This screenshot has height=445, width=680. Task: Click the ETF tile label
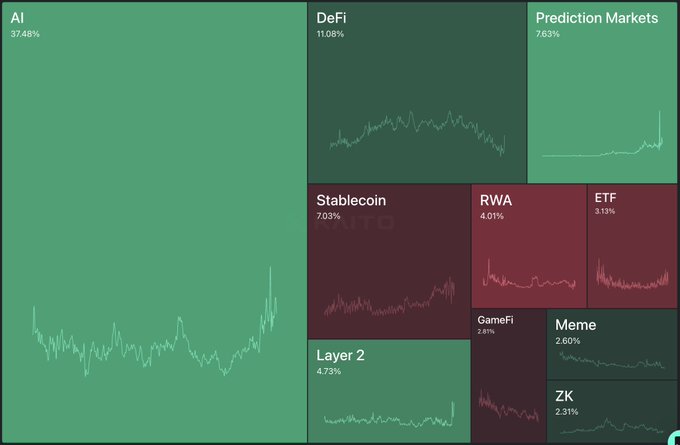tap(605, 197)
